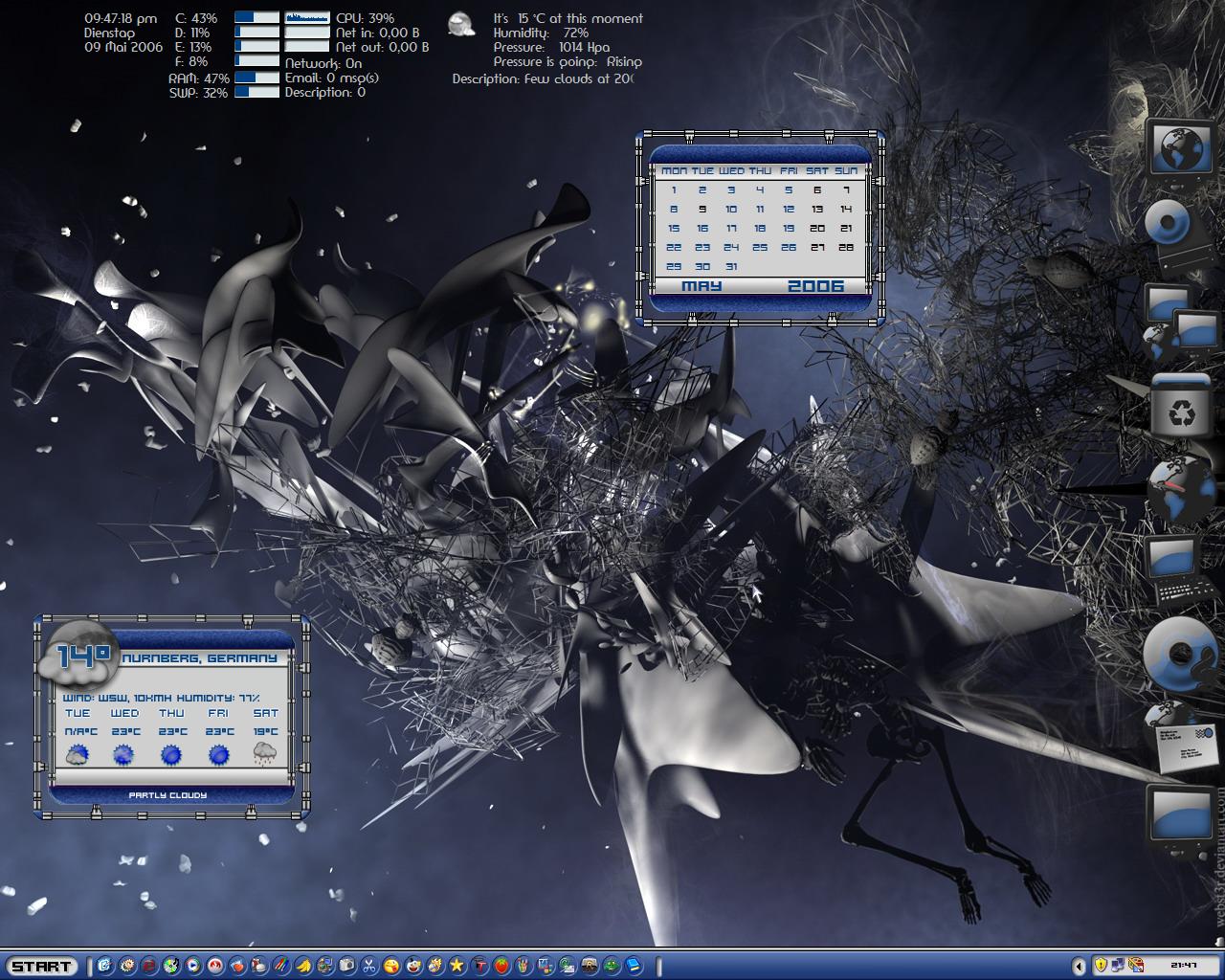
Task: Click the MAY month label on calendar
Action: pos(702,285)
